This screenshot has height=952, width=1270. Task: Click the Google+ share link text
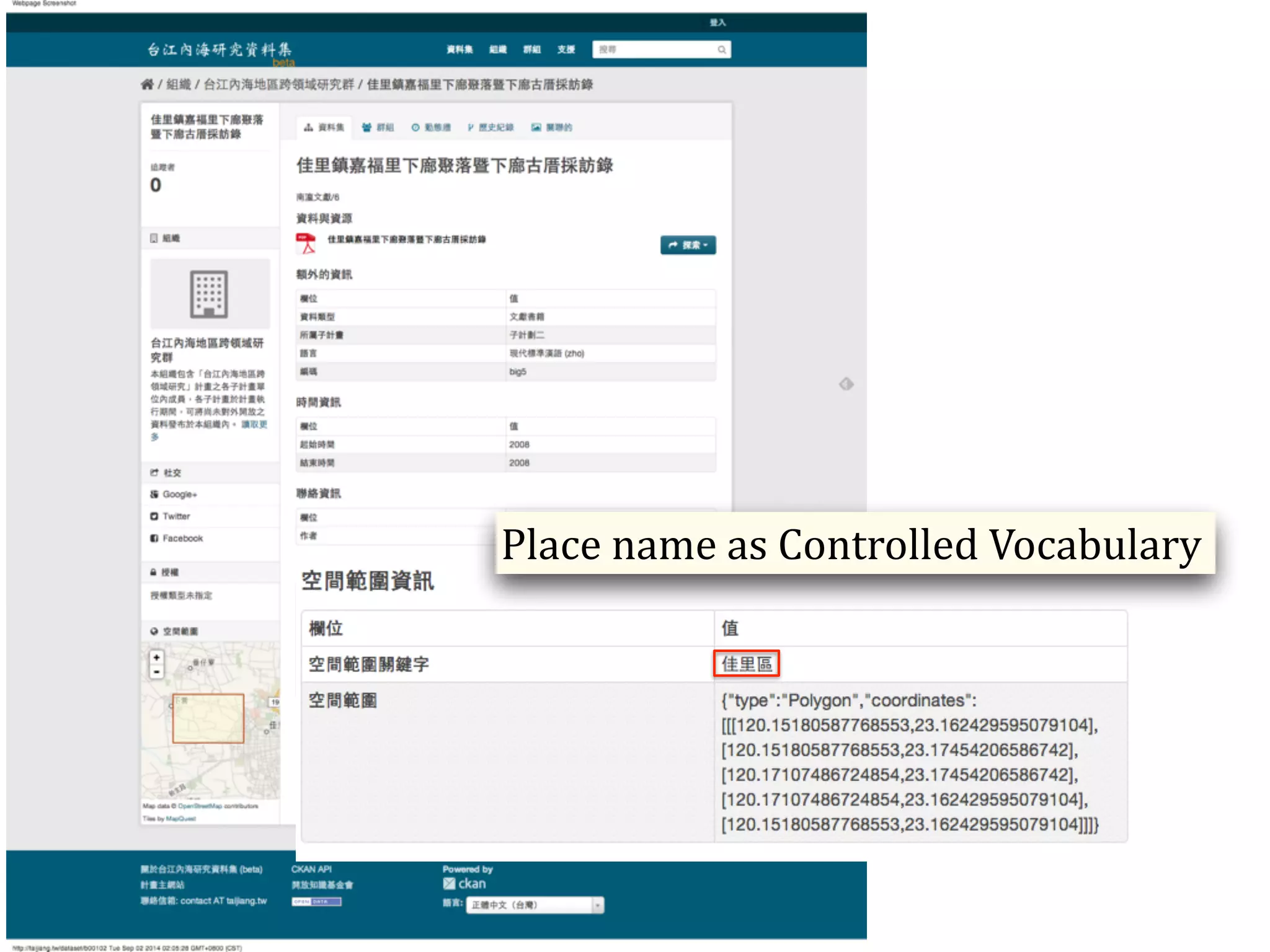click(x=180, y=495)
